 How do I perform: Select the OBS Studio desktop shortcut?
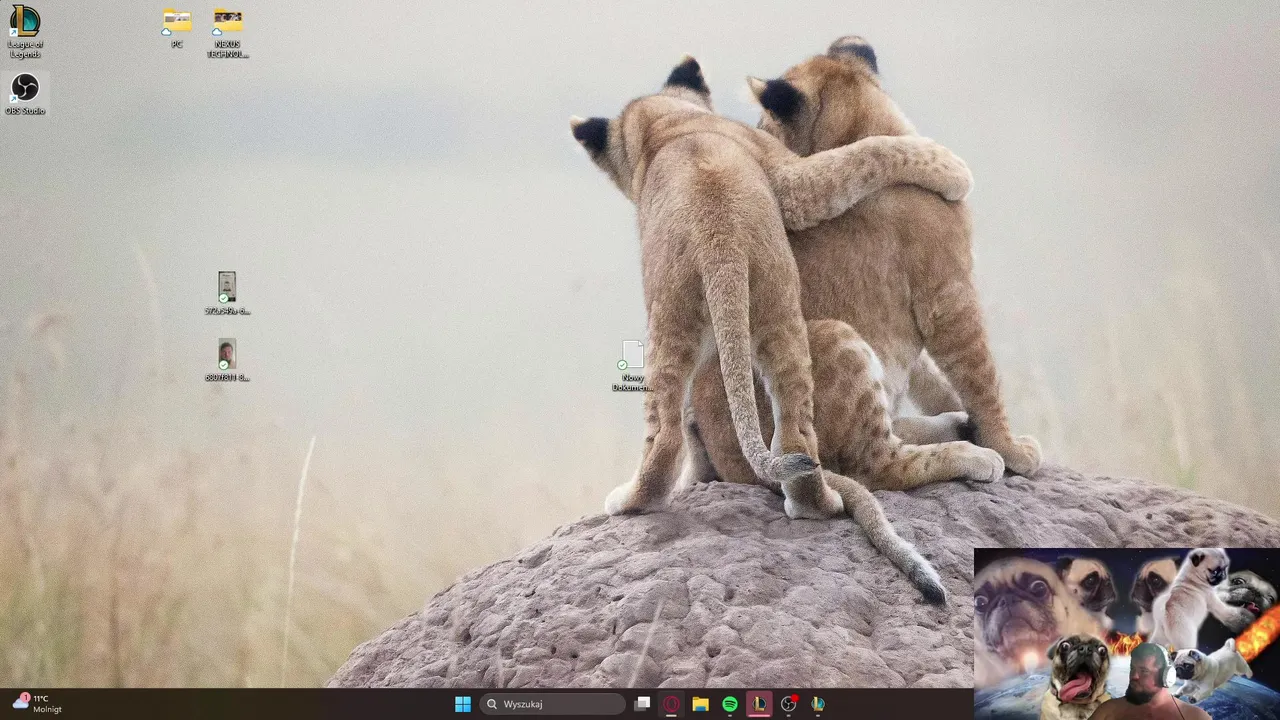(x=25, y=94)
